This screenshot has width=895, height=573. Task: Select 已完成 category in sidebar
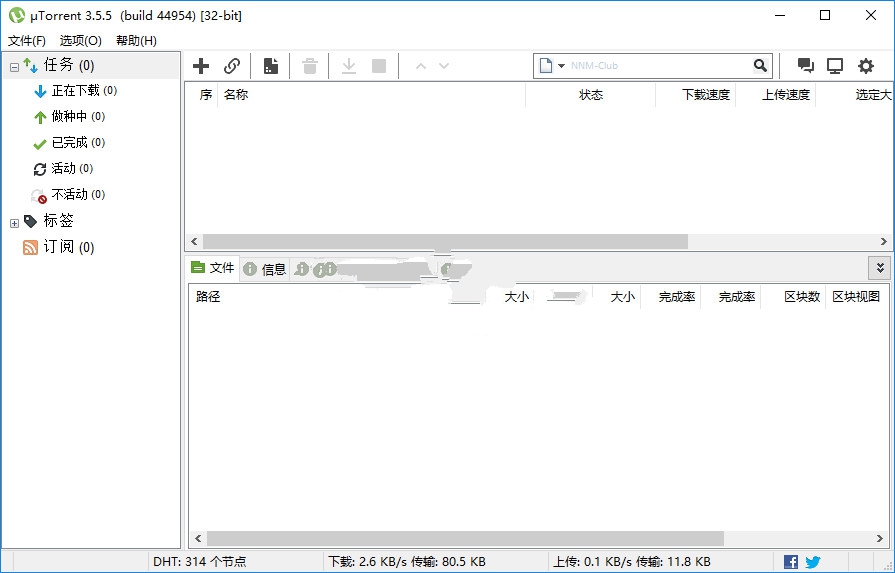69,143
